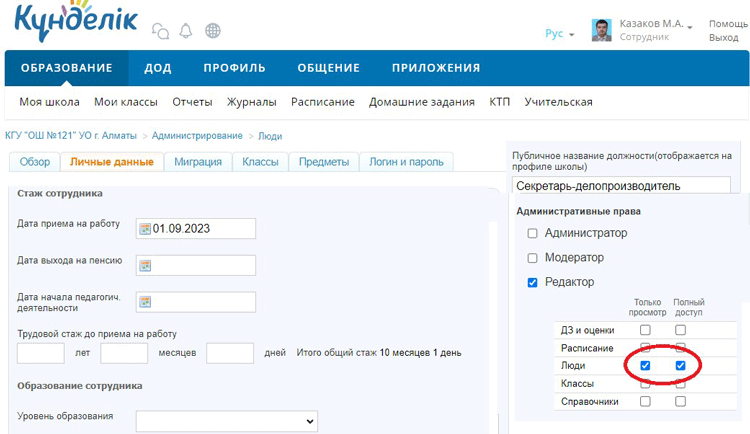Screen dimensions: 750x434
Task: Open calendar for педагогич. деятельности start date
Action: pyautogui.click(x=145, y=301)
